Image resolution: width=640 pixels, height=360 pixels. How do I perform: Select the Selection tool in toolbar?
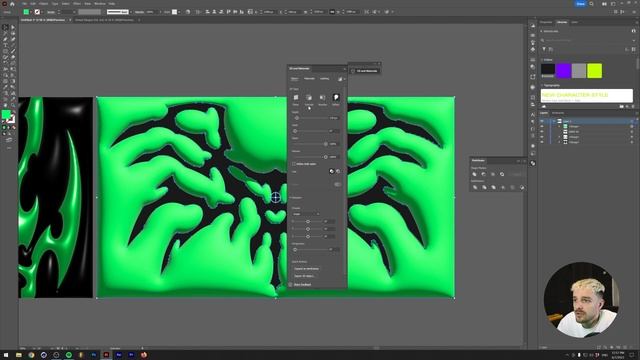coord(5,27)
